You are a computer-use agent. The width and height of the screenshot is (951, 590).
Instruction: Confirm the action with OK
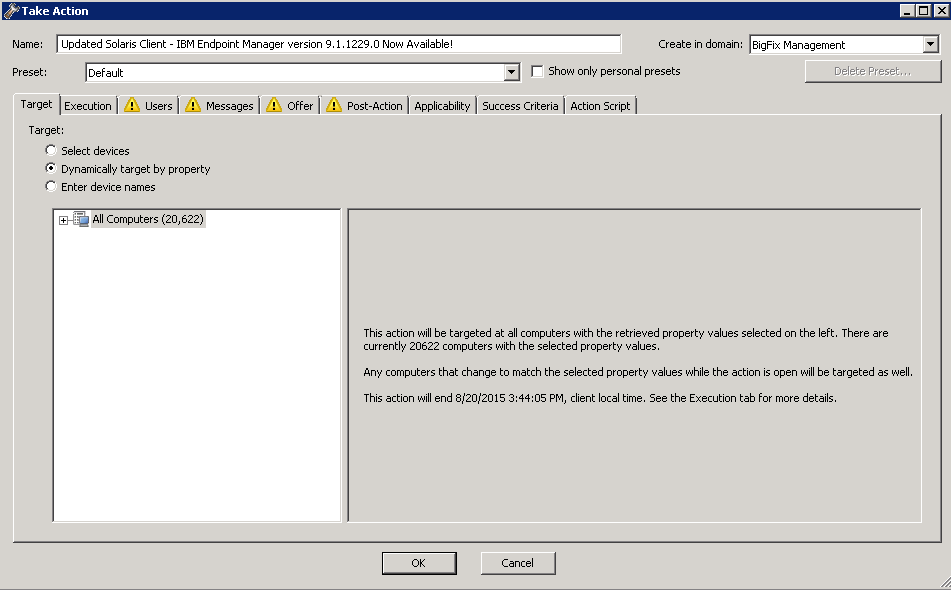[419, 563]
